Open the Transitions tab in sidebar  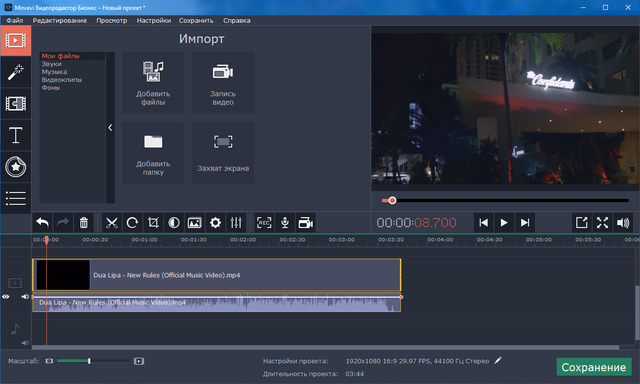(16, 104)
